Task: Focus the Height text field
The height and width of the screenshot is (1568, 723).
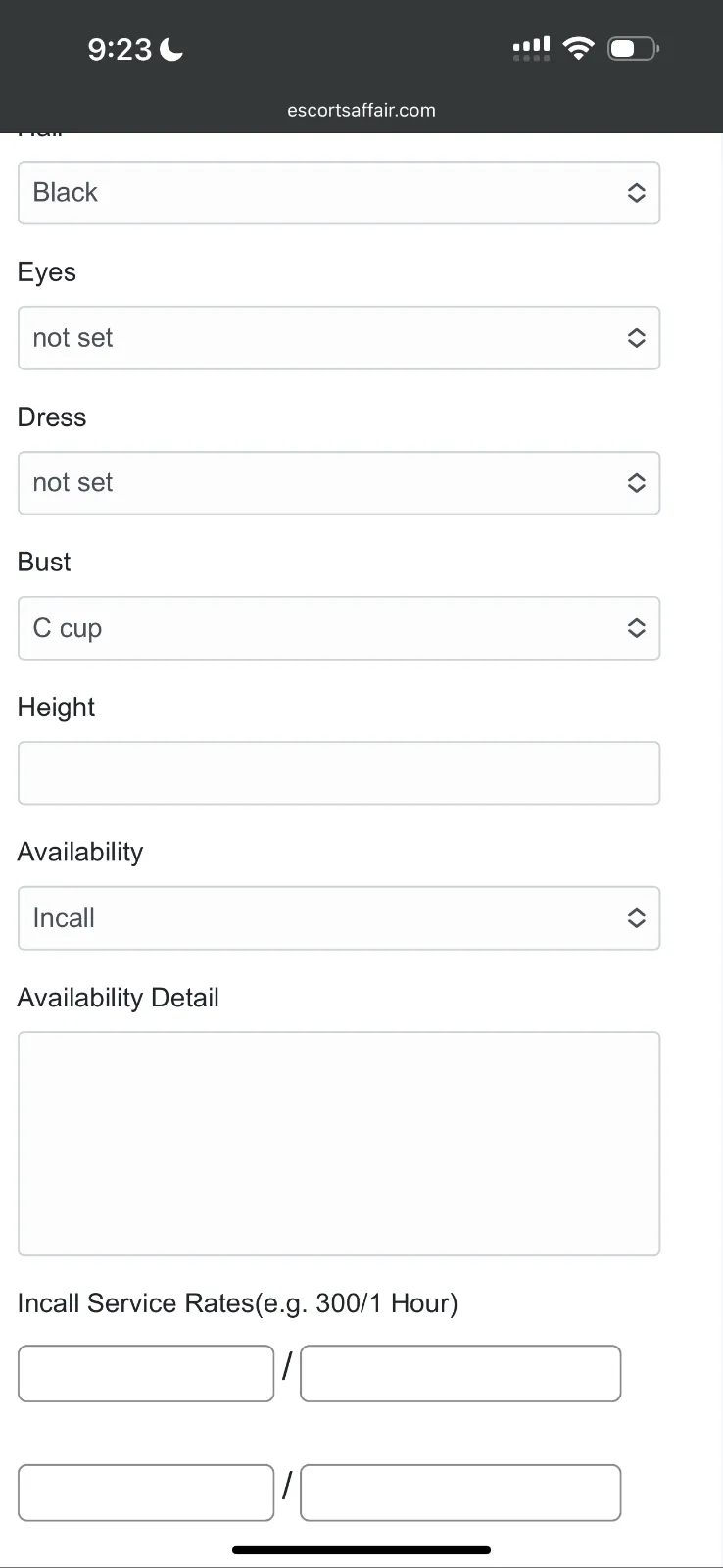Action: (x=338, y=773)
